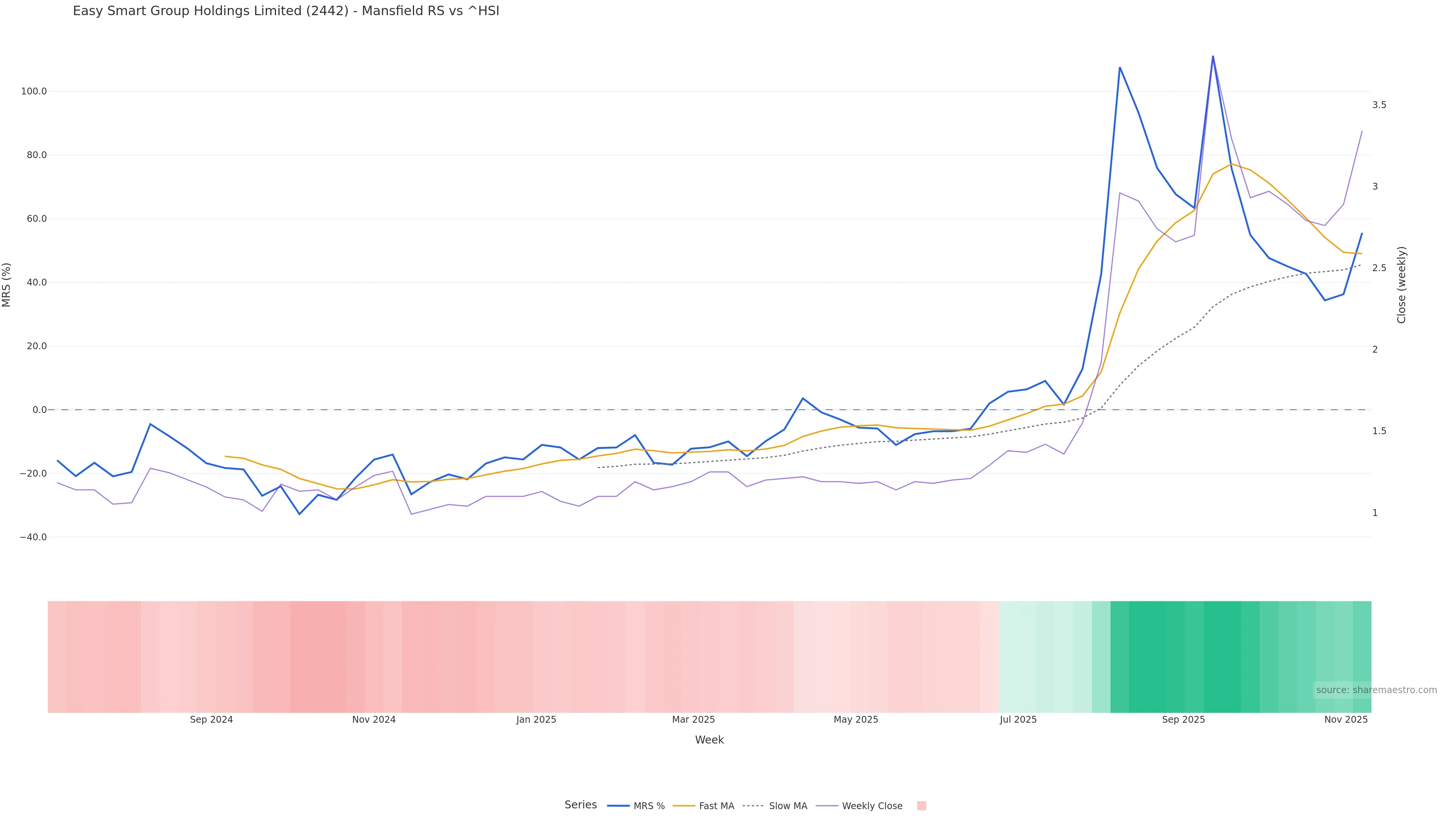The height and width of the screenshot is (819, 1456).
Task: Click the blue MRS % legend line icon
Action: [618, 806]
